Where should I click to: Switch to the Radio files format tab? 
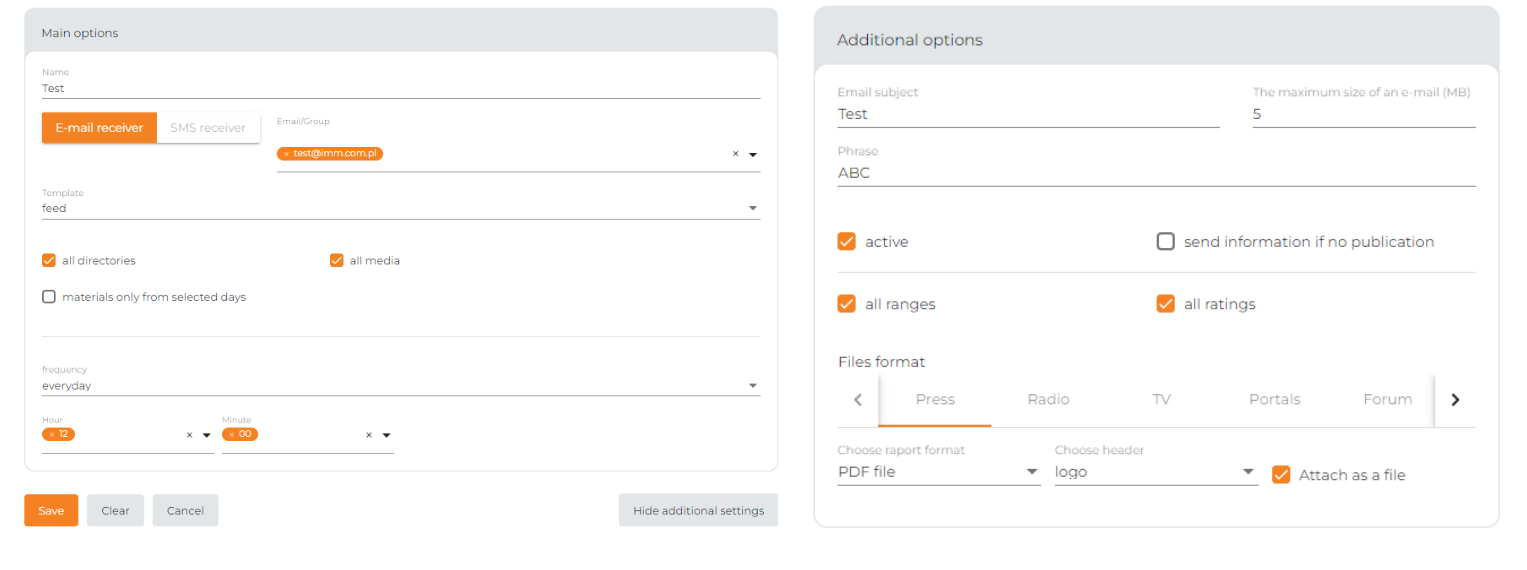[1048, 399]
